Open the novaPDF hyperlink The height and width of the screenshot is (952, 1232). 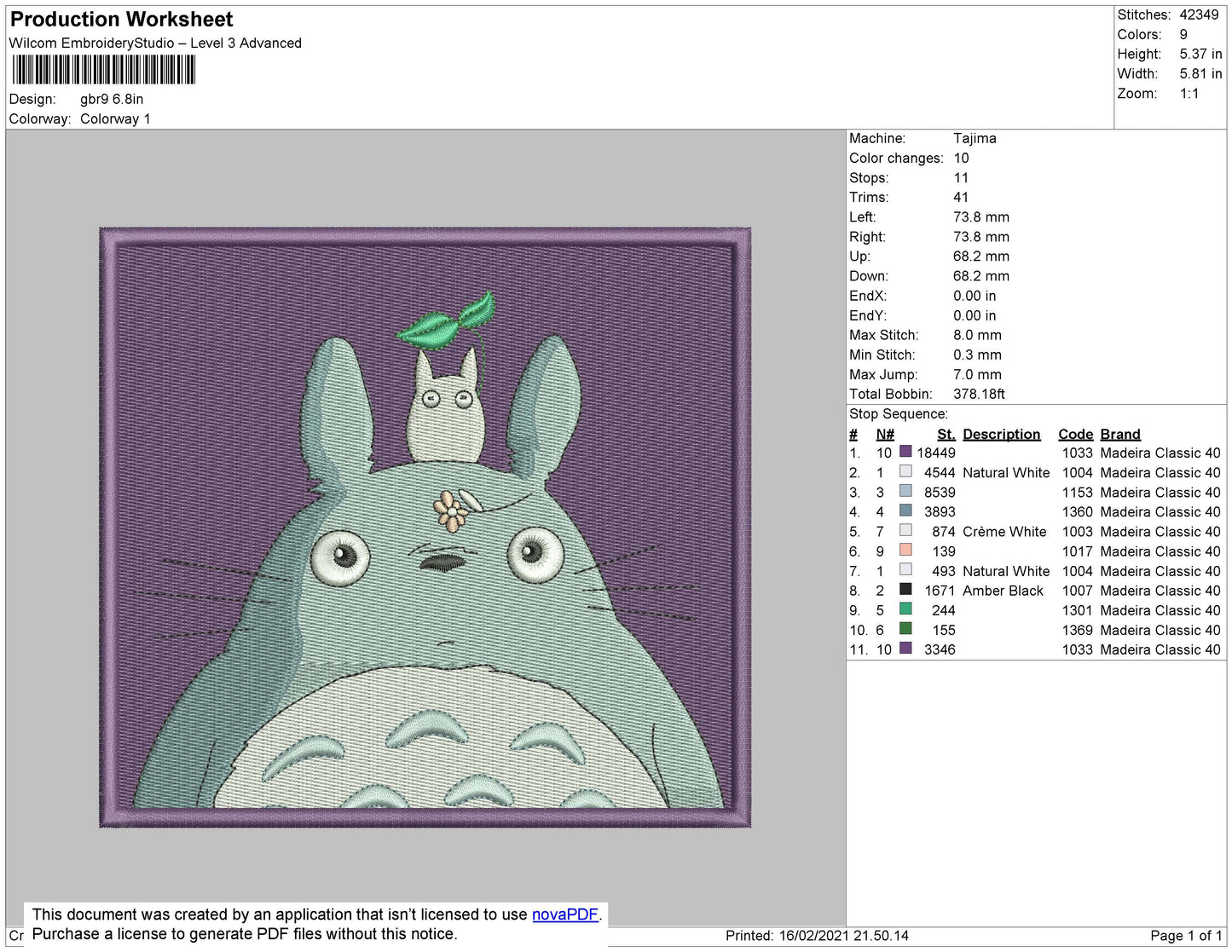[x=564, y=914]
